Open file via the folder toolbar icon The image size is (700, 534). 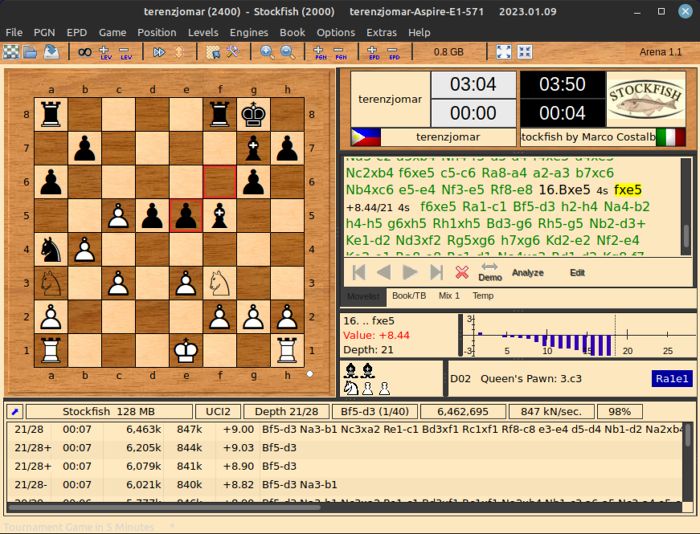point(30,52)
